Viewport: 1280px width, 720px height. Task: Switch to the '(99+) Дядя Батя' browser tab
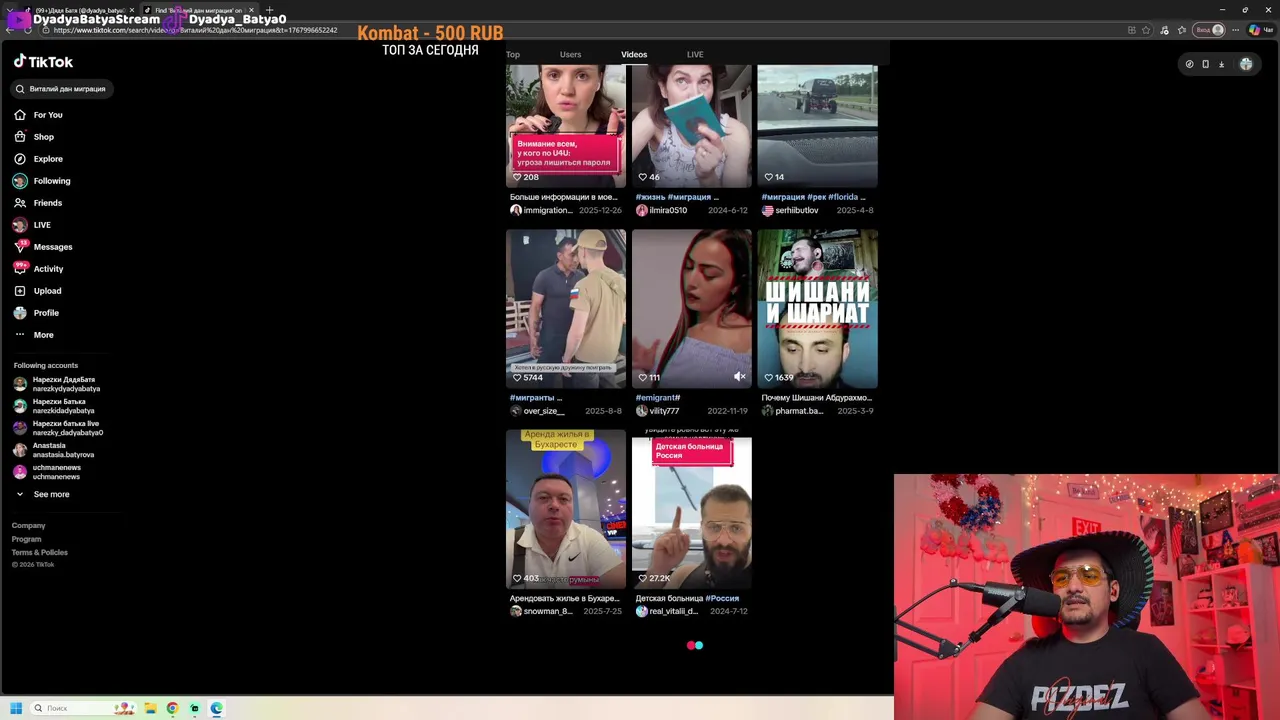78,10
